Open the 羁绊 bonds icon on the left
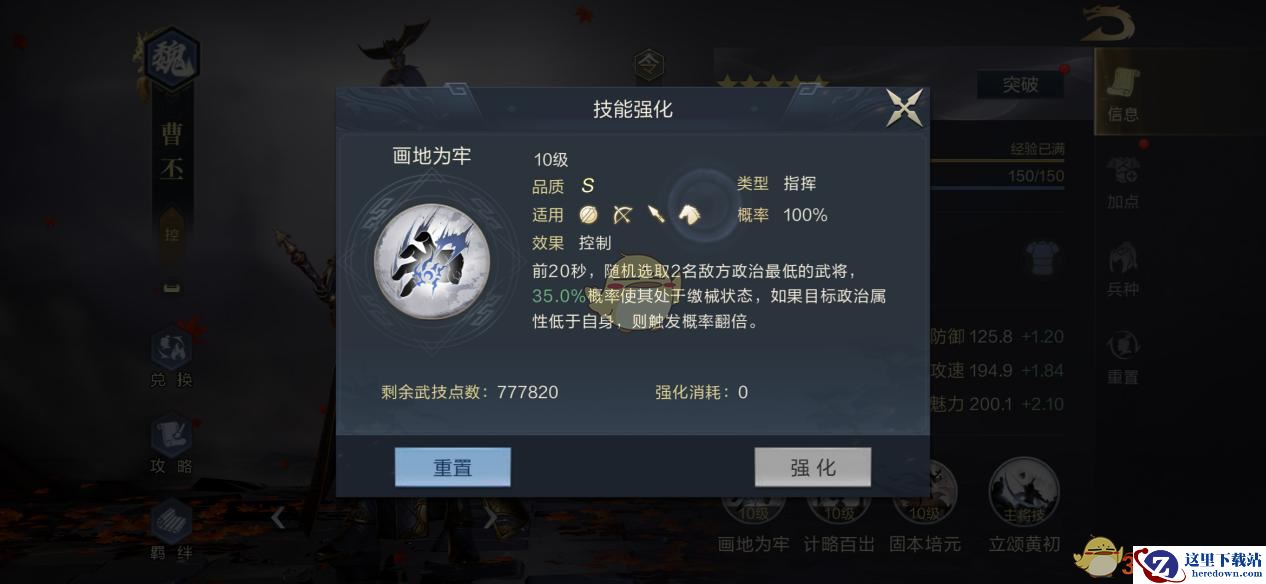The width and height of the screenshot is (1266, 584). (171, 530)
